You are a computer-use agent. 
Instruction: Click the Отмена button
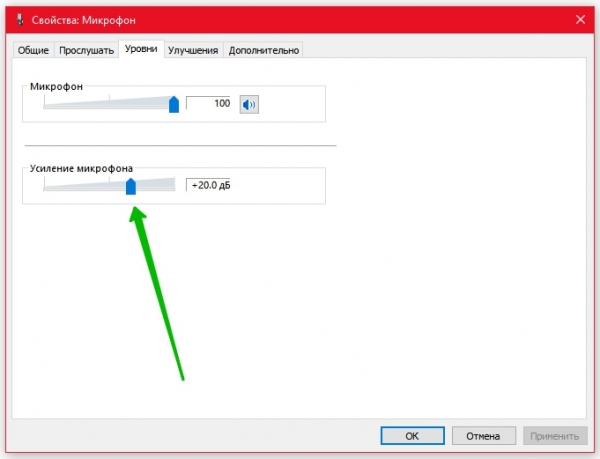483,436
